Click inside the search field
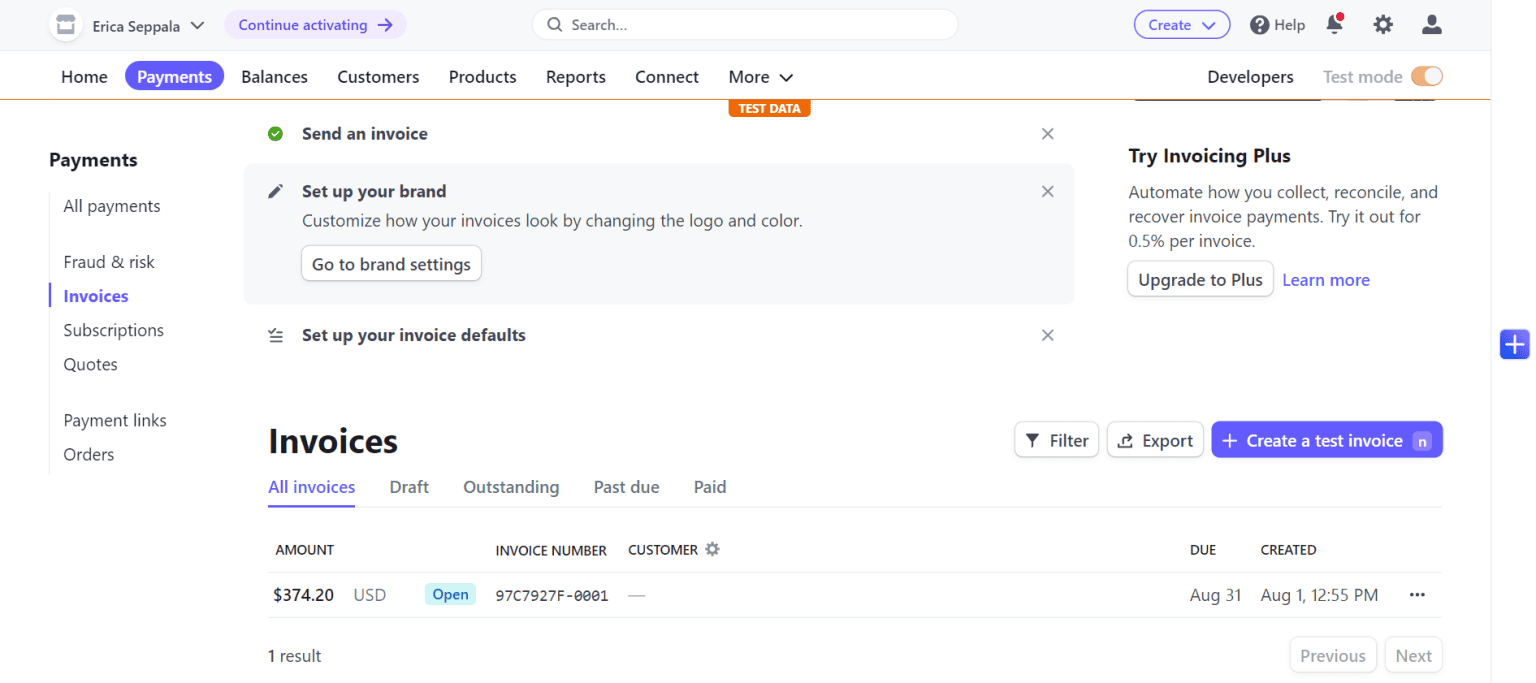The width and height of the screenshot is (1536, 683). (x=745, y=23)
